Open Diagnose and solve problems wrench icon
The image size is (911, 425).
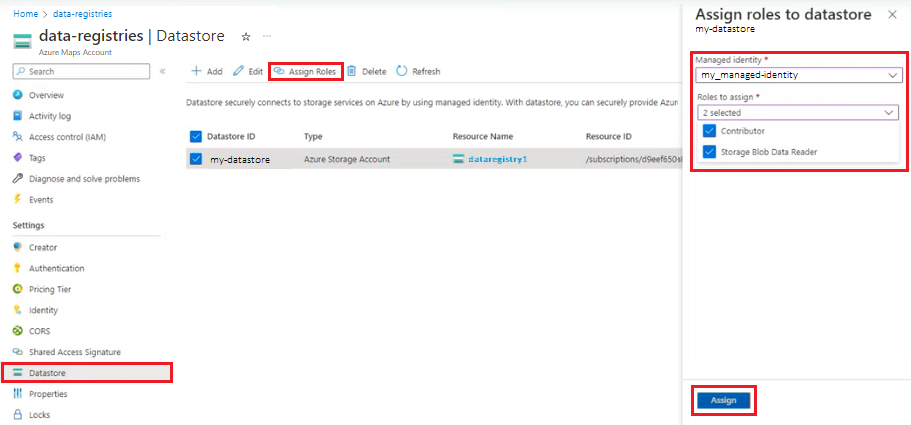pyautogui.click(x=17, y=179)
